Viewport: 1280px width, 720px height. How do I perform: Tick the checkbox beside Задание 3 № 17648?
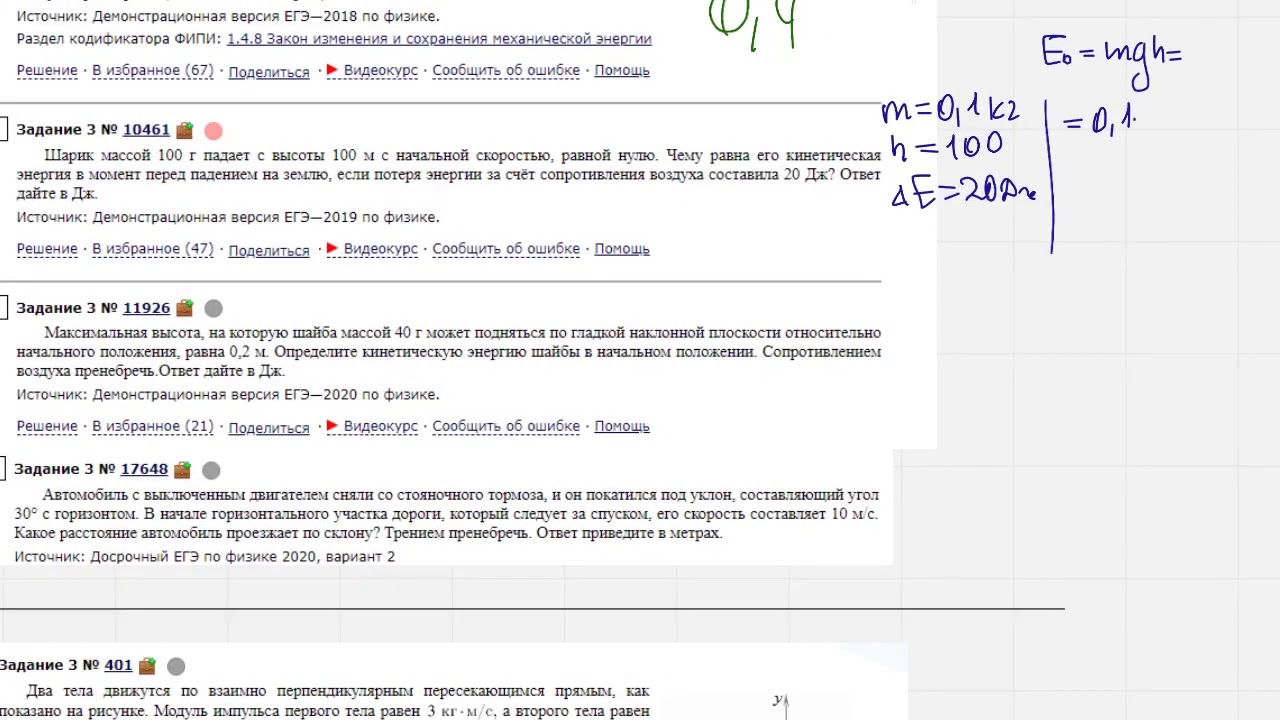click(x=3, y=468)
